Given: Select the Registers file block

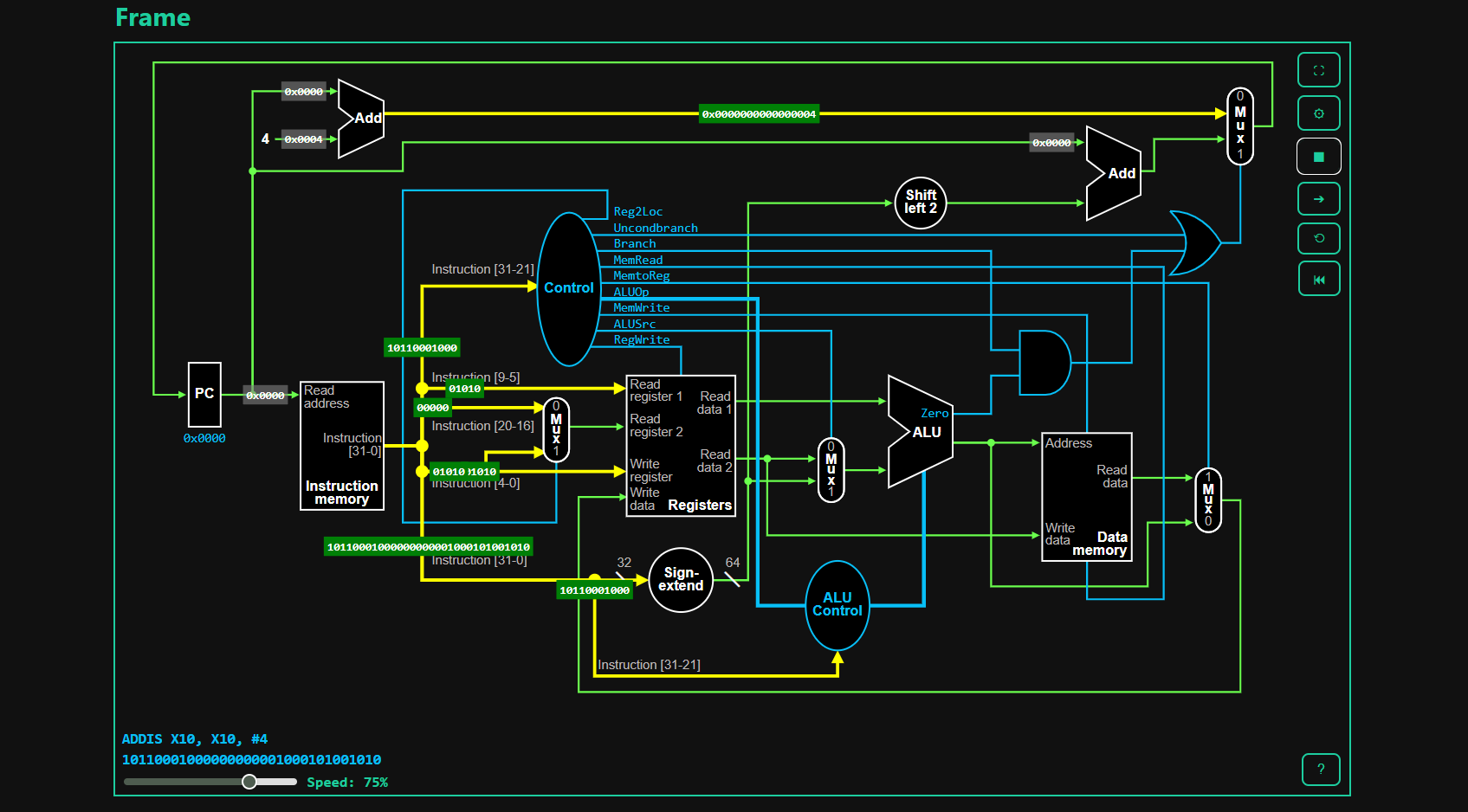Looking at the screenshot, I should [x=681, y=446].
